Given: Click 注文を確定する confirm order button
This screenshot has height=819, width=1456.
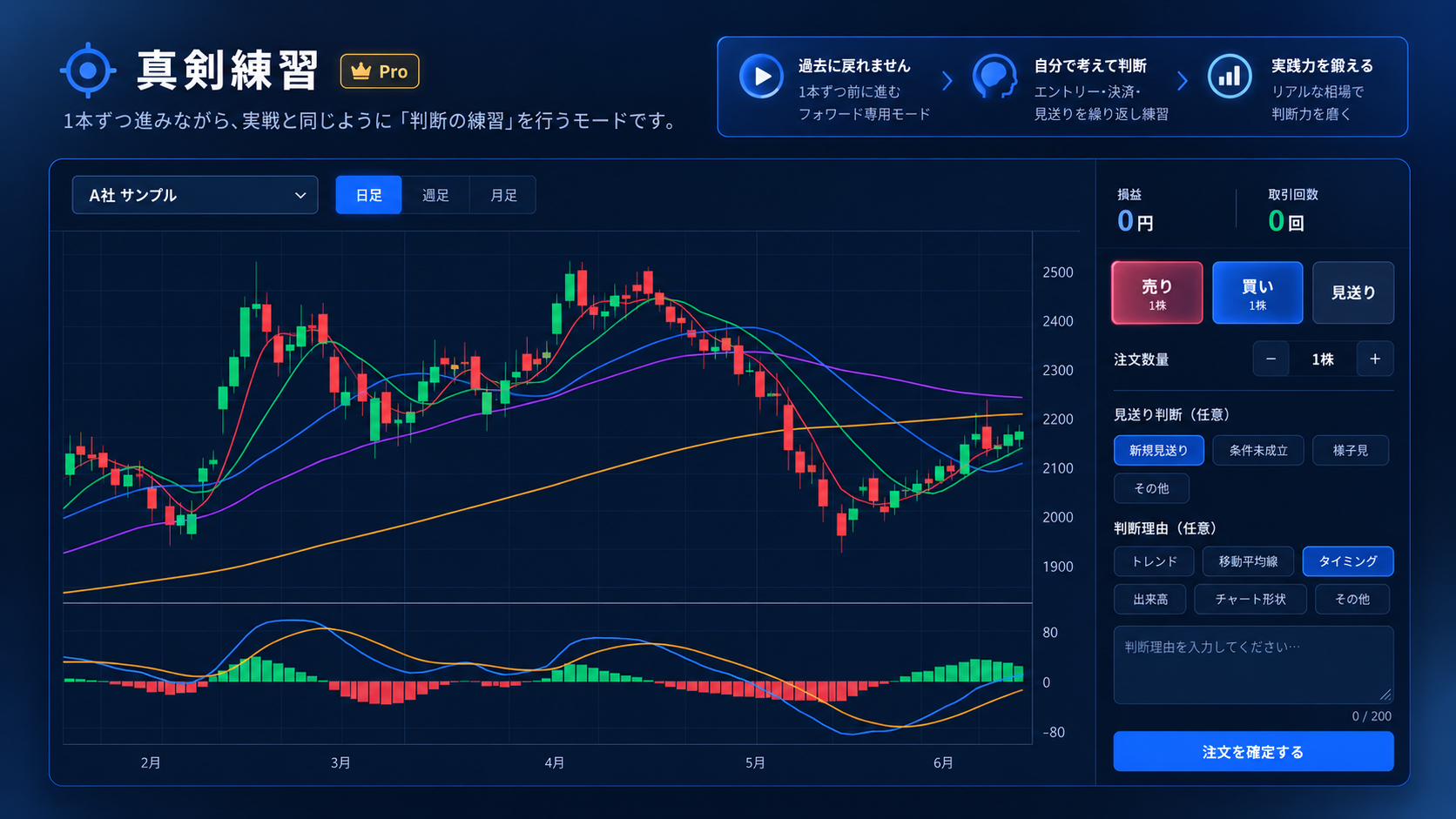Looking at the screenshot, I should (x=1253, y=751).
